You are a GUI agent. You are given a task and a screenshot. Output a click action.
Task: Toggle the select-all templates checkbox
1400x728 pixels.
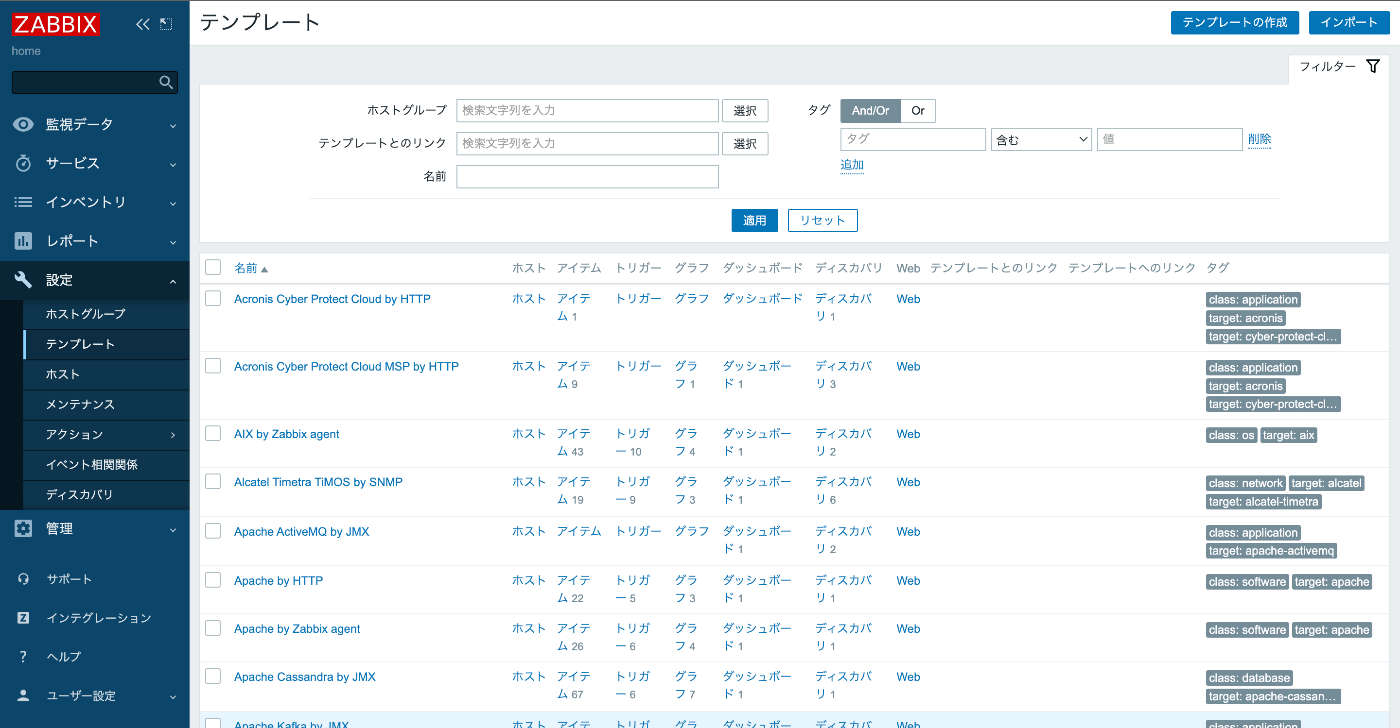(213, 267)
